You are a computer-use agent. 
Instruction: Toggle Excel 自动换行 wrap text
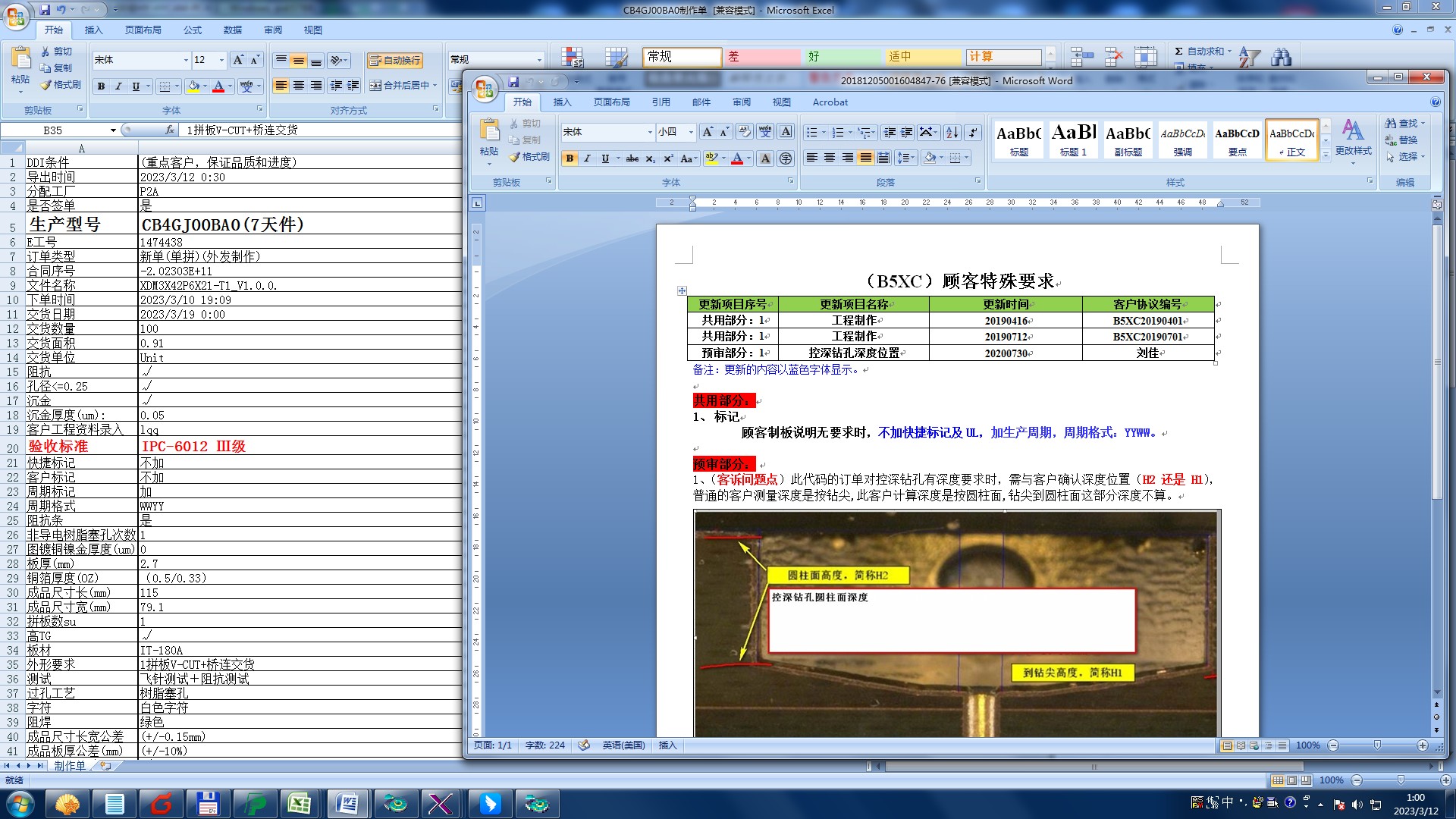394,61
